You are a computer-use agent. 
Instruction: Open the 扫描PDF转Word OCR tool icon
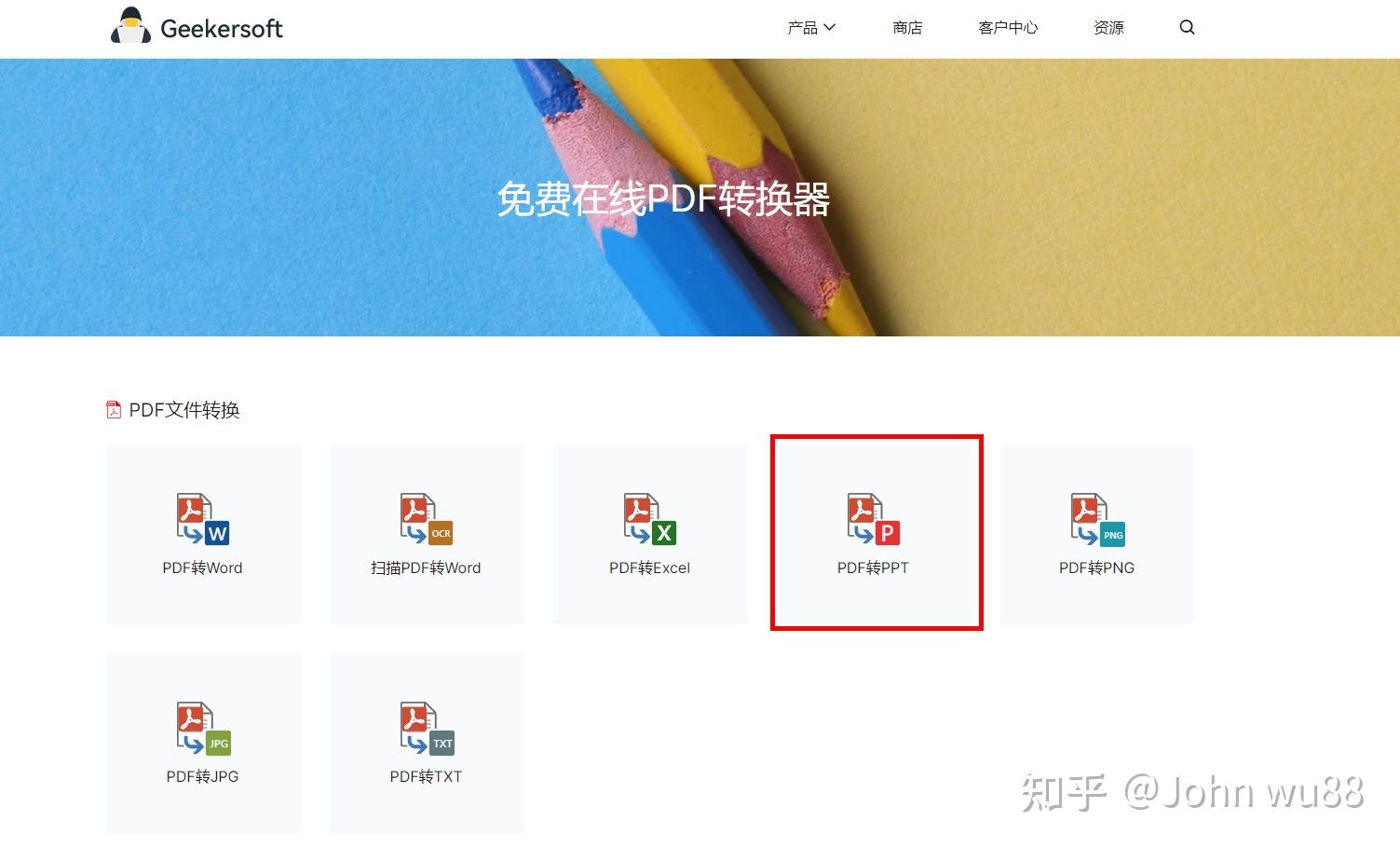(x=425, y=520)
